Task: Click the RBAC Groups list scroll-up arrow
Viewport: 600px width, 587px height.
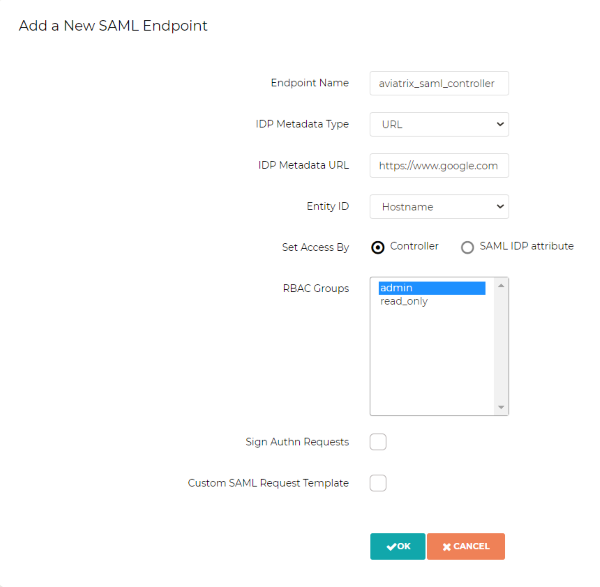Action: [502, 285]
